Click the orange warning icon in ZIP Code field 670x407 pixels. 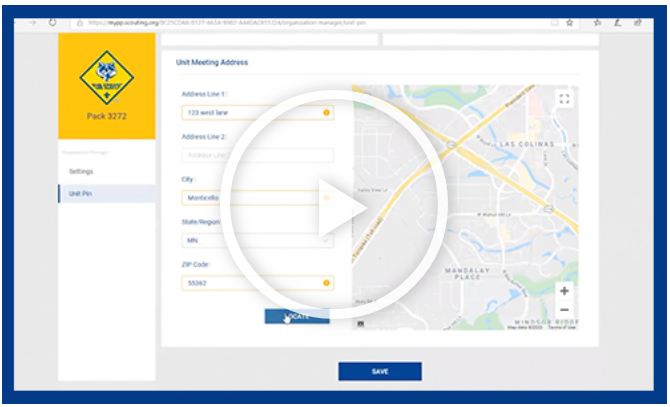point(326,283)
